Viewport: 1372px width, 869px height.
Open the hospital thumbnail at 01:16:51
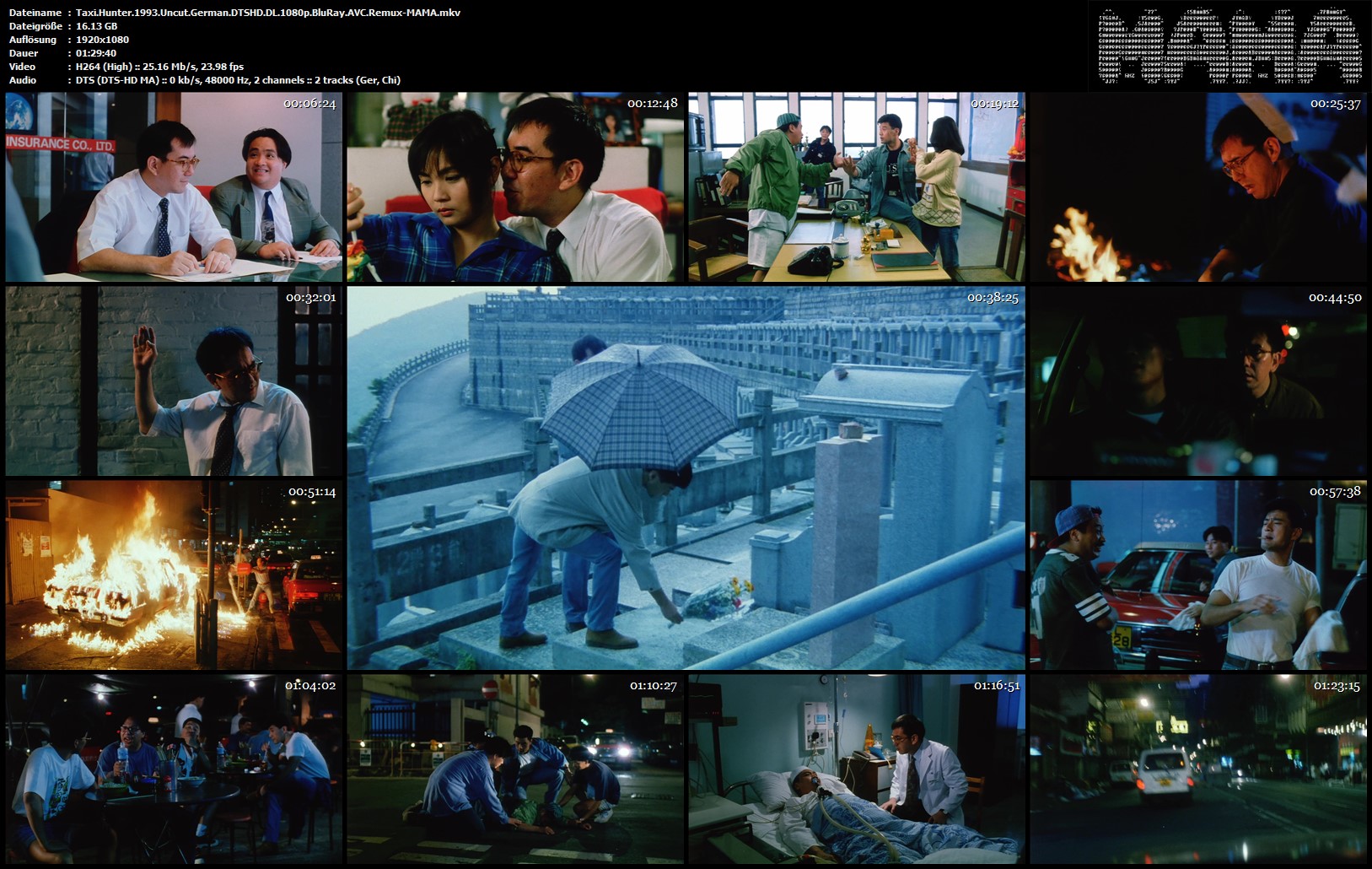857,769
